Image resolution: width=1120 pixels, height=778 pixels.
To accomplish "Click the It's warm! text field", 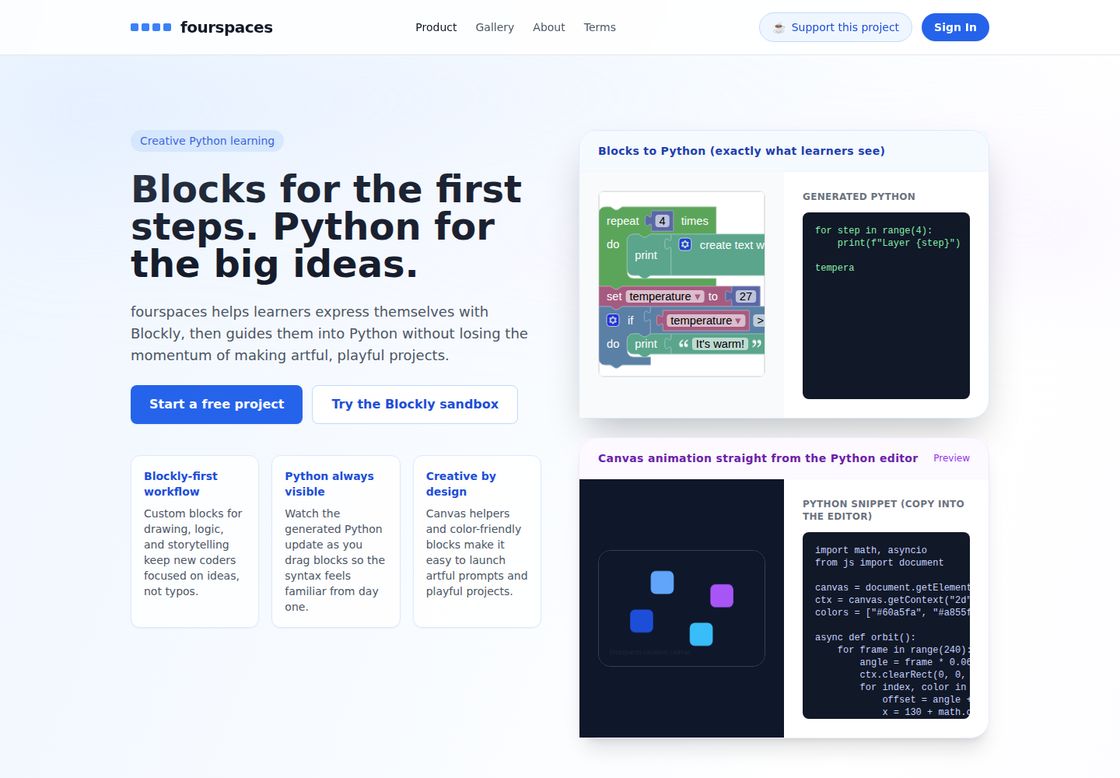I will point(720,344).
